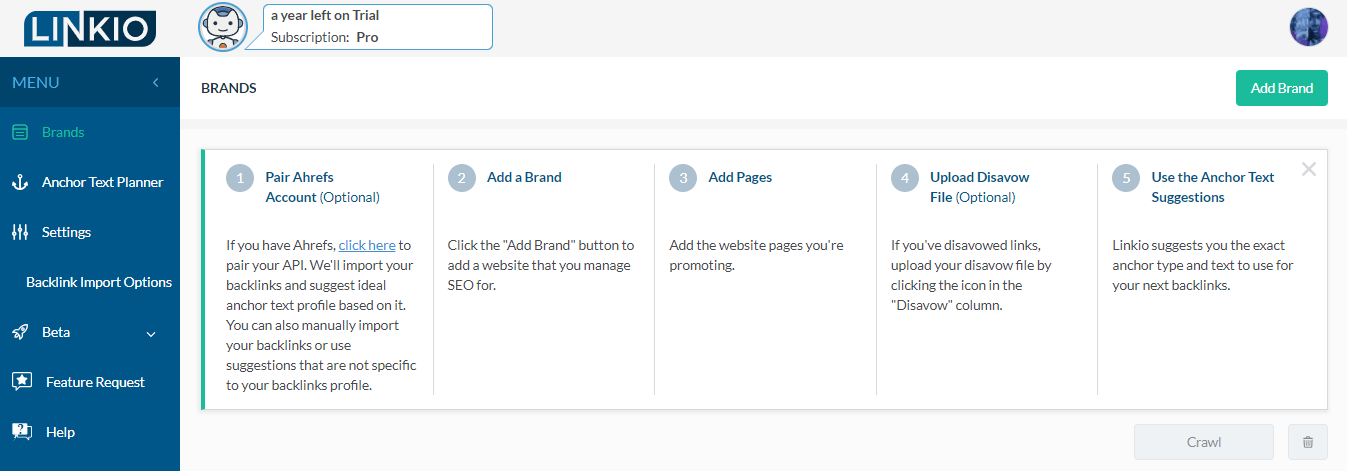This screenshot has height=471, width=1347.
Task: Open Anchor Text Planner menu item
Action: coord(102,182)
